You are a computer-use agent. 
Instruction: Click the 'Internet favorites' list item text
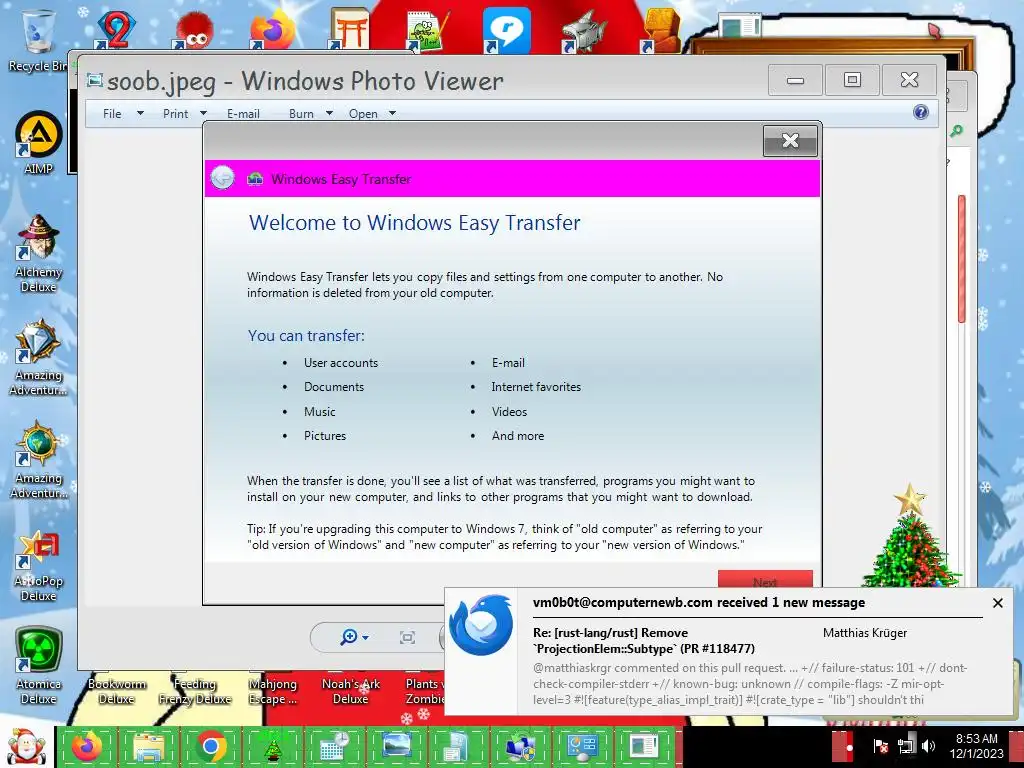coord(536,387)
